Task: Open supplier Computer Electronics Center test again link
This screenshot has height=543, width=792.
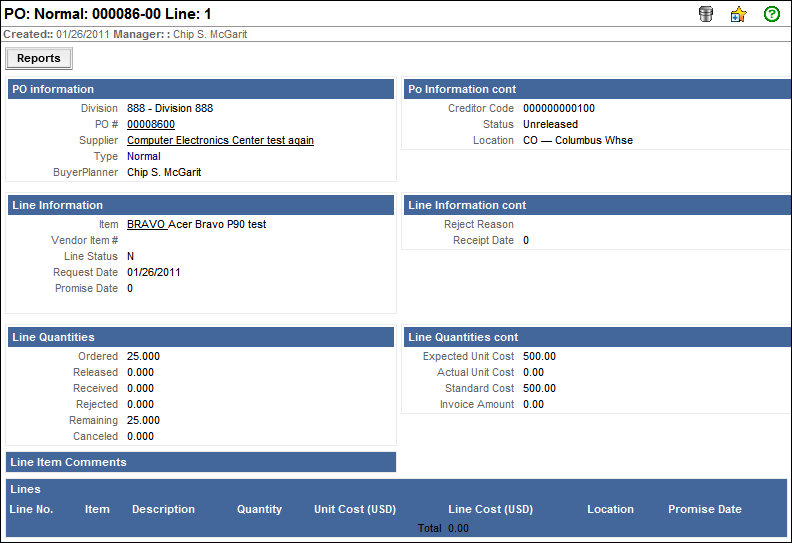Action: tap(220, 140)
